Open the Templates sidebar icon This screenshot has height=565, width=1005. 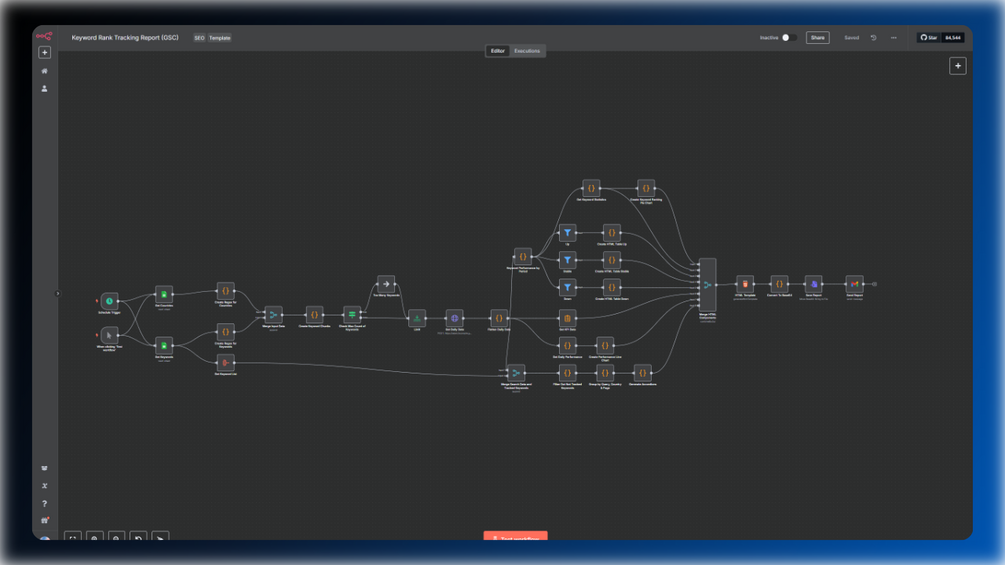[x=44, y=468]
